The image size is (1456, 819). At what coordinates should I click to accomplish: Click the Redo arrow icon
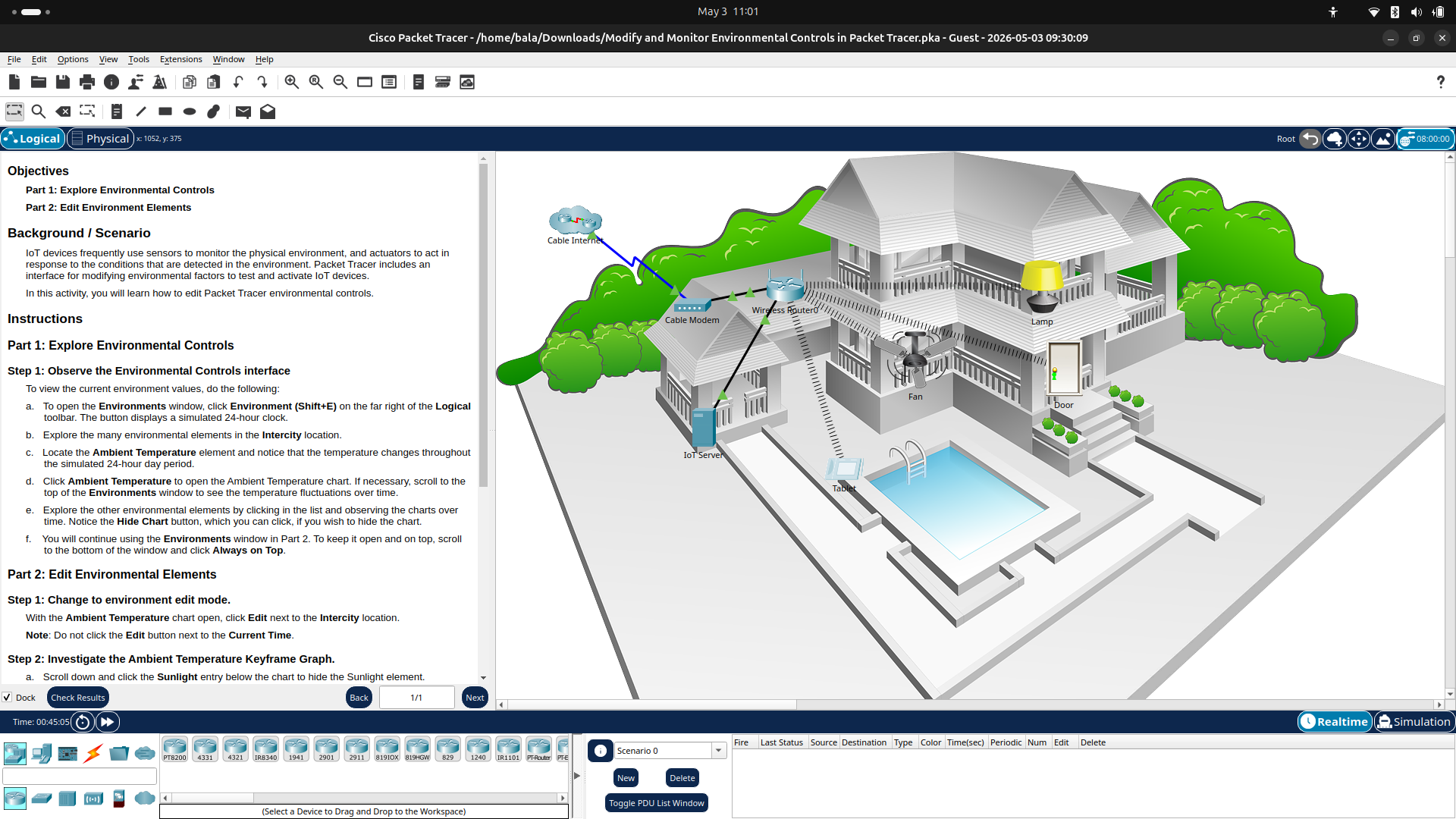(x=262, y=82)
